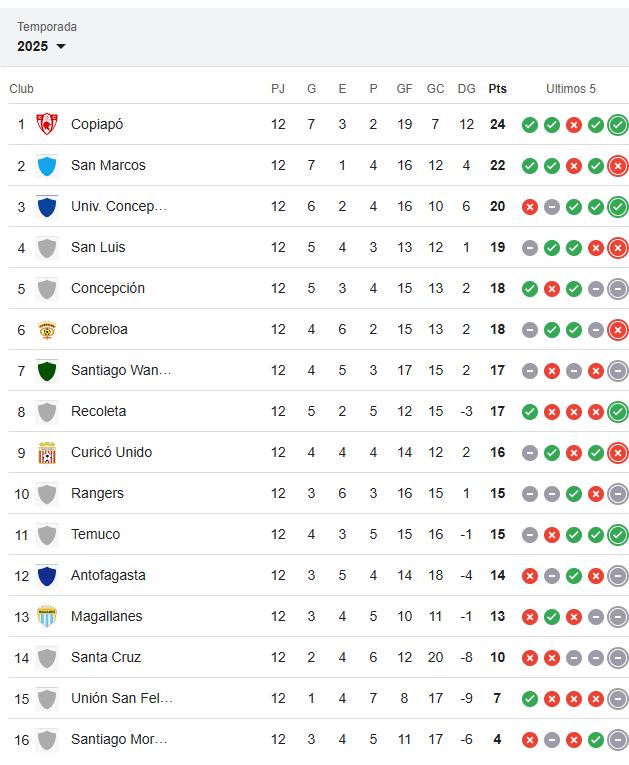Click Concepción's latest draw result circle
This screenshot has width=629, height=765.
click(x=618, y=289)
